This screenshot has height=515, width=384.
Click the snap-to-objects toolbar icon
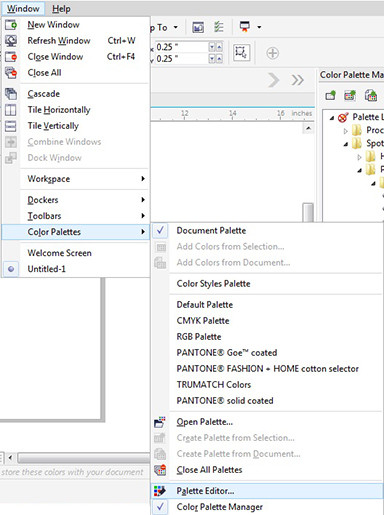[x=198, y=27]
